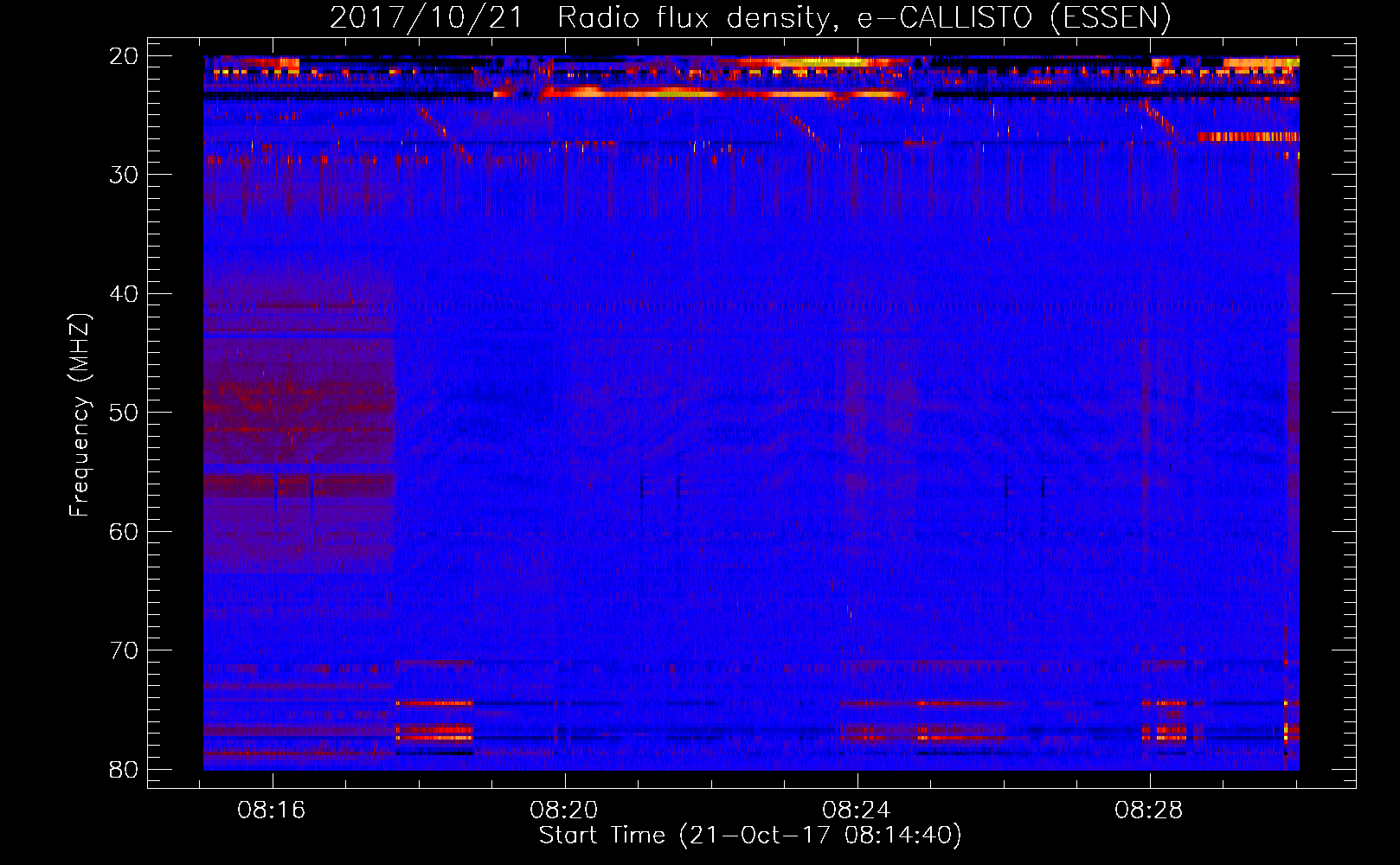This screenshot has height=865, width=1400.
Task: Click the 40 MHz frequency tick label
Action: 124,294
